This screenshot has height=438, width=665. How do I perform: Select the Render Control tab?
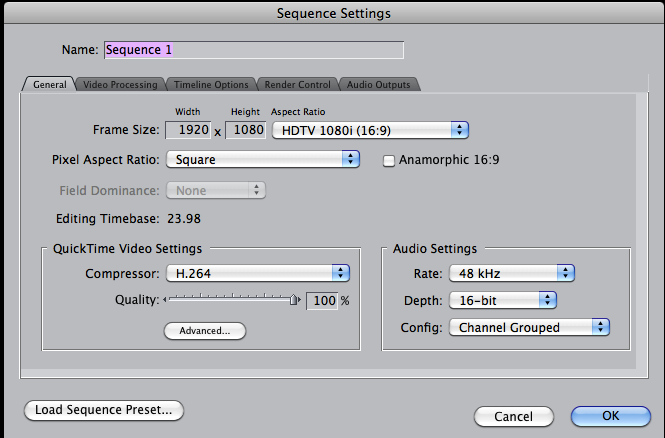click(x=298, y=85)
